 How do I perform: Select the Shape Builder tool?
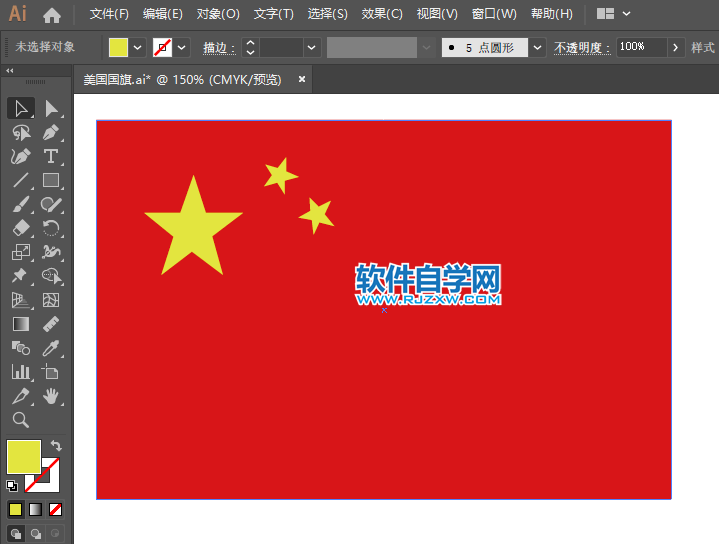point(51,276)
